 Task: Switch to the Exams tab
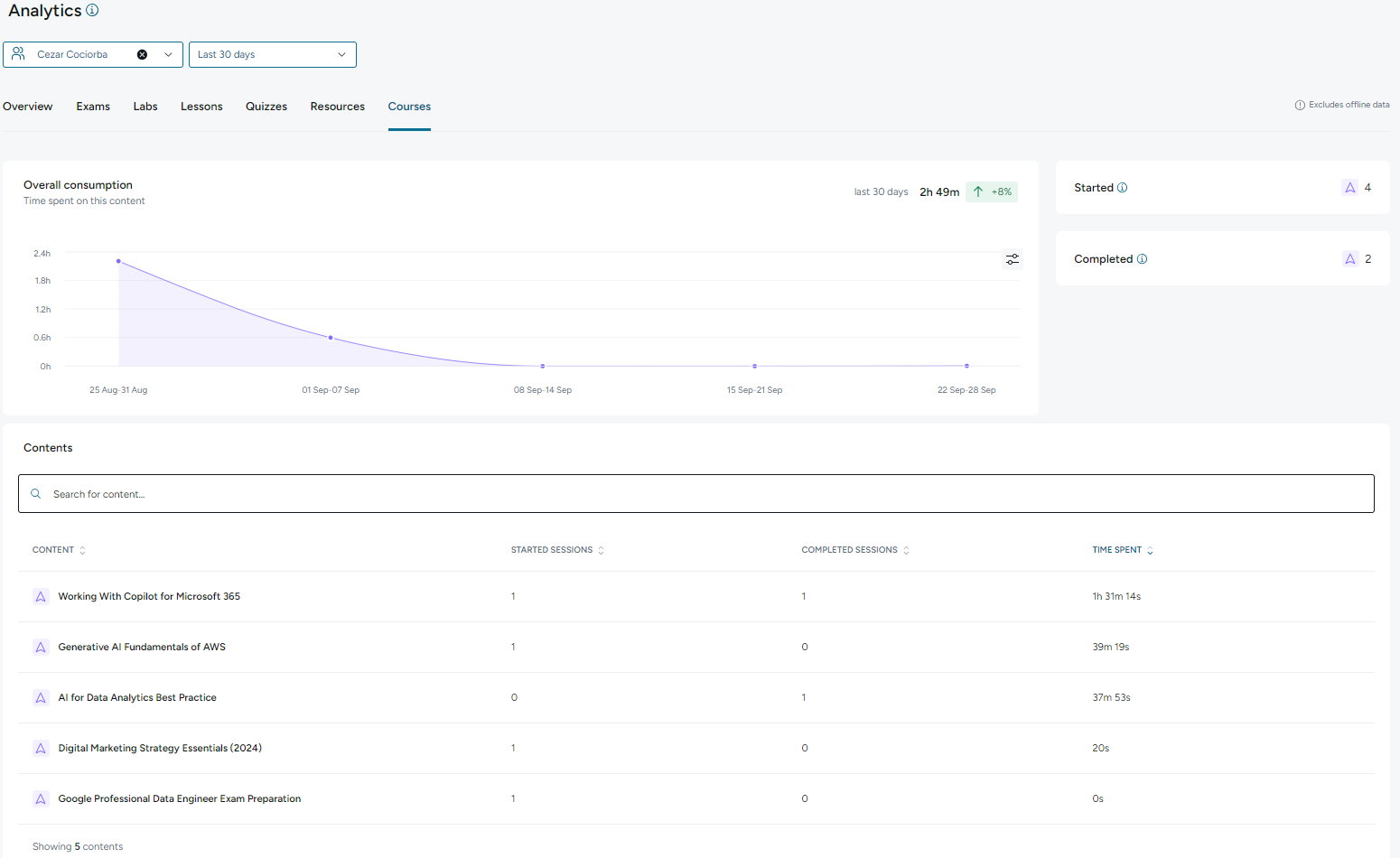click(x=93, y=107)
